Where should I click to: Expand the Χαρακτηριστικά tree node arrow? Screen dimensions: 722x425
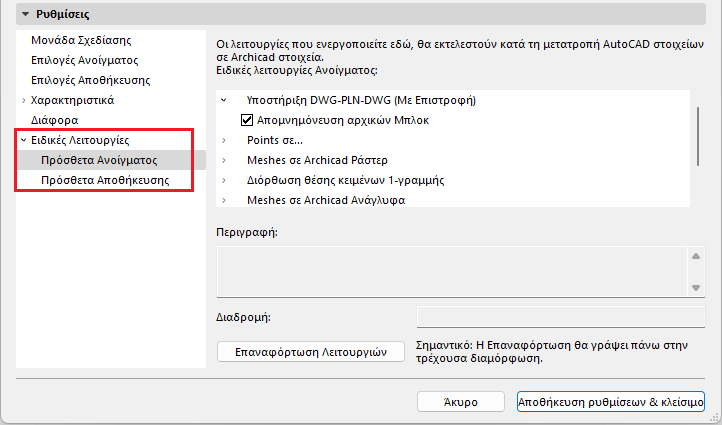[x=23, y=100]
